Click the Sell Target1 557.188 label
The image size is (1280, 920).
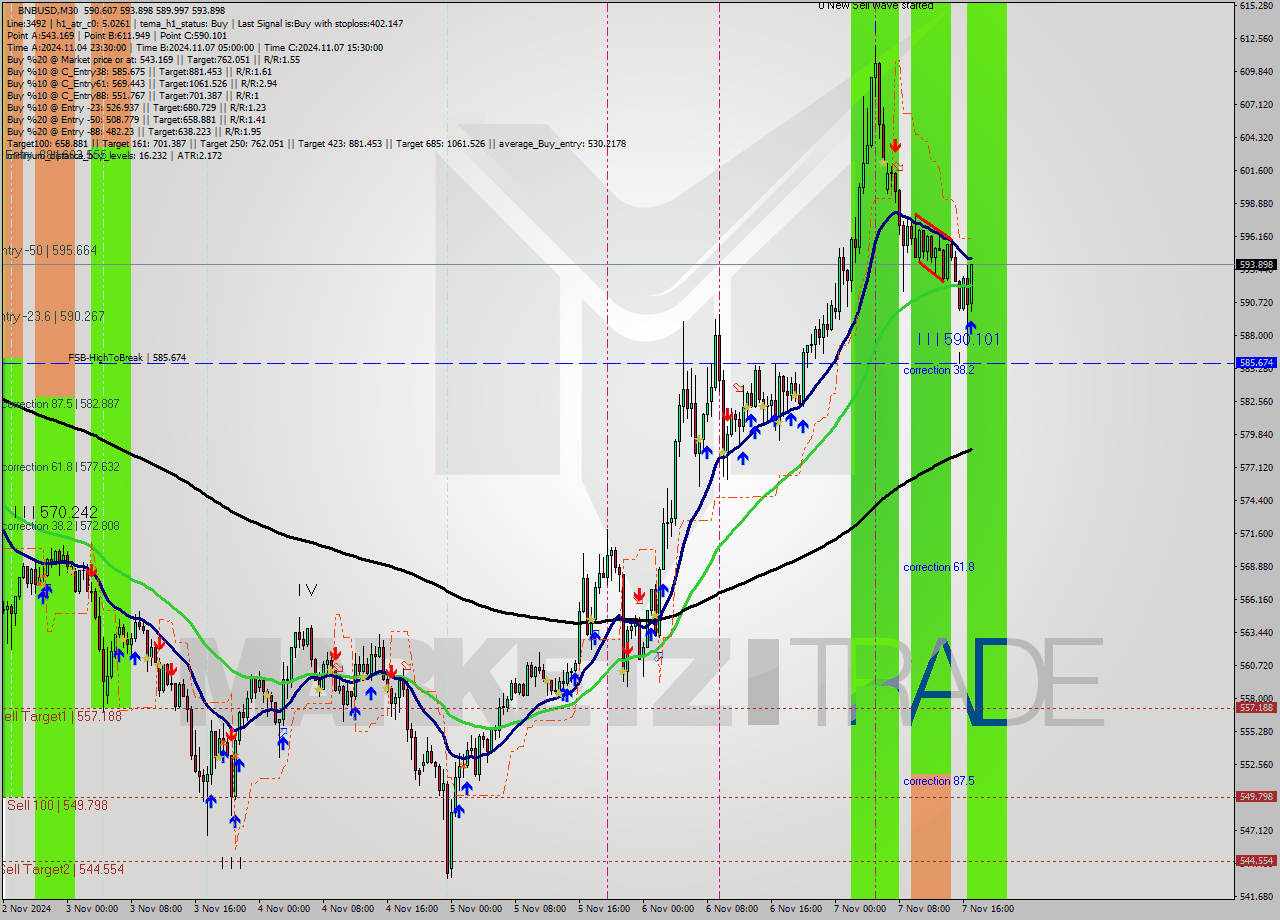tap(62, 716)
